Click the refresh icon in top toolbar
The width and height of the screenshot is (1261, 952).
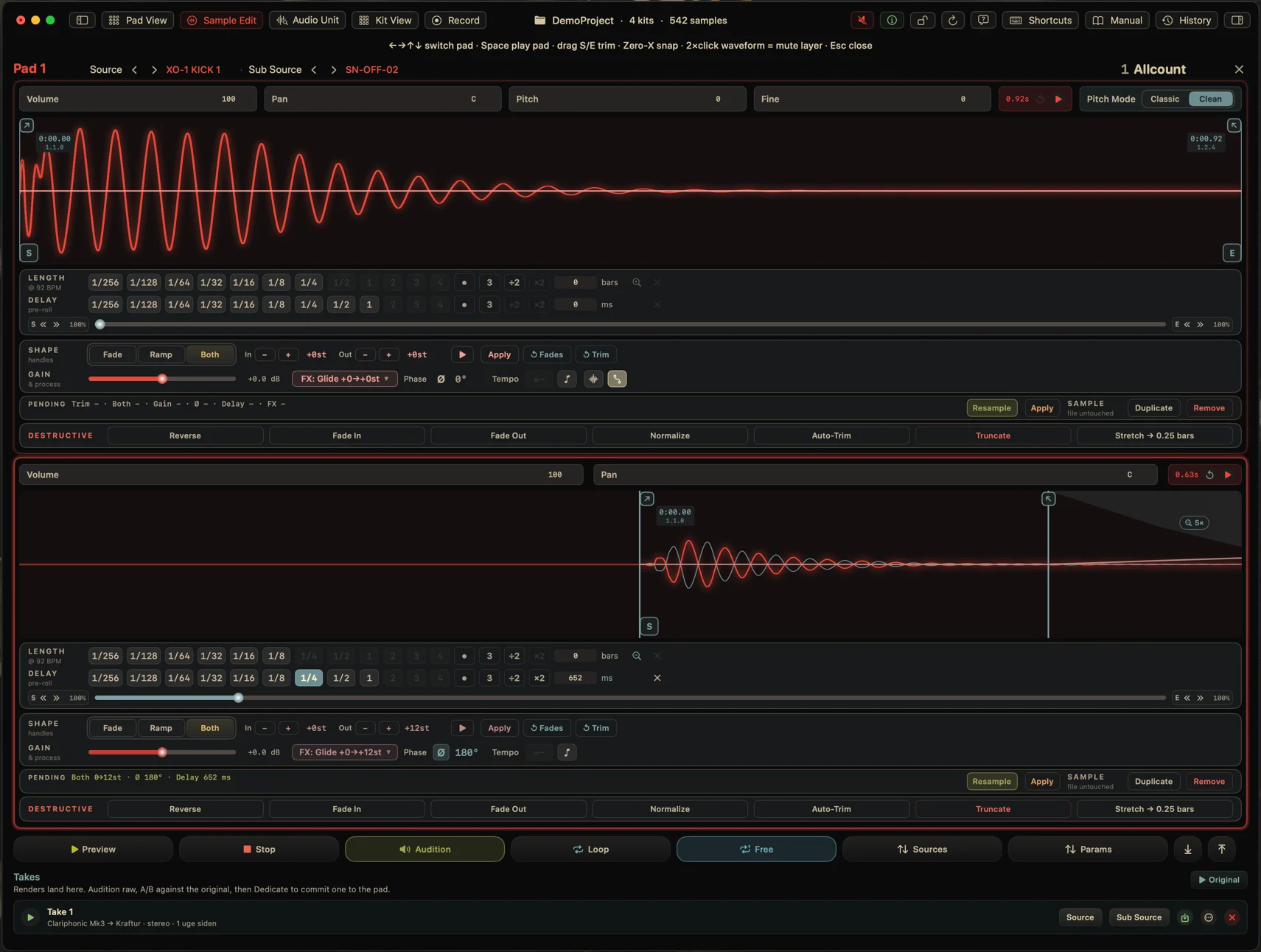(x=952, y=20)
